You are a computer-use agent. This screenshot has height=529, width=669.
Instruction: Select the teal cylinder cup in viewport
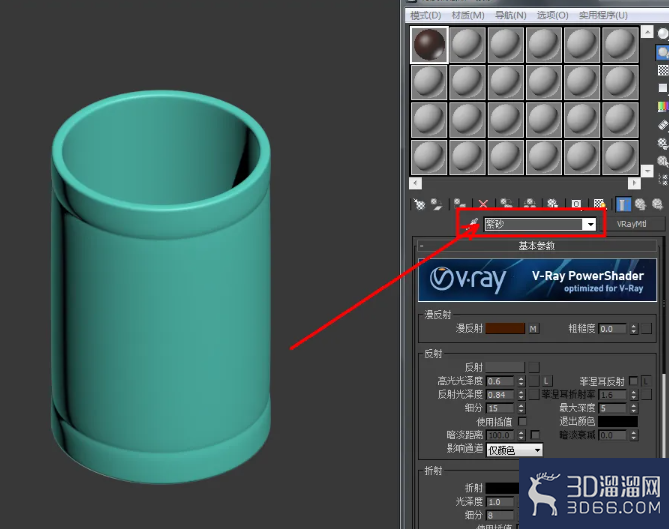[161, 287]
